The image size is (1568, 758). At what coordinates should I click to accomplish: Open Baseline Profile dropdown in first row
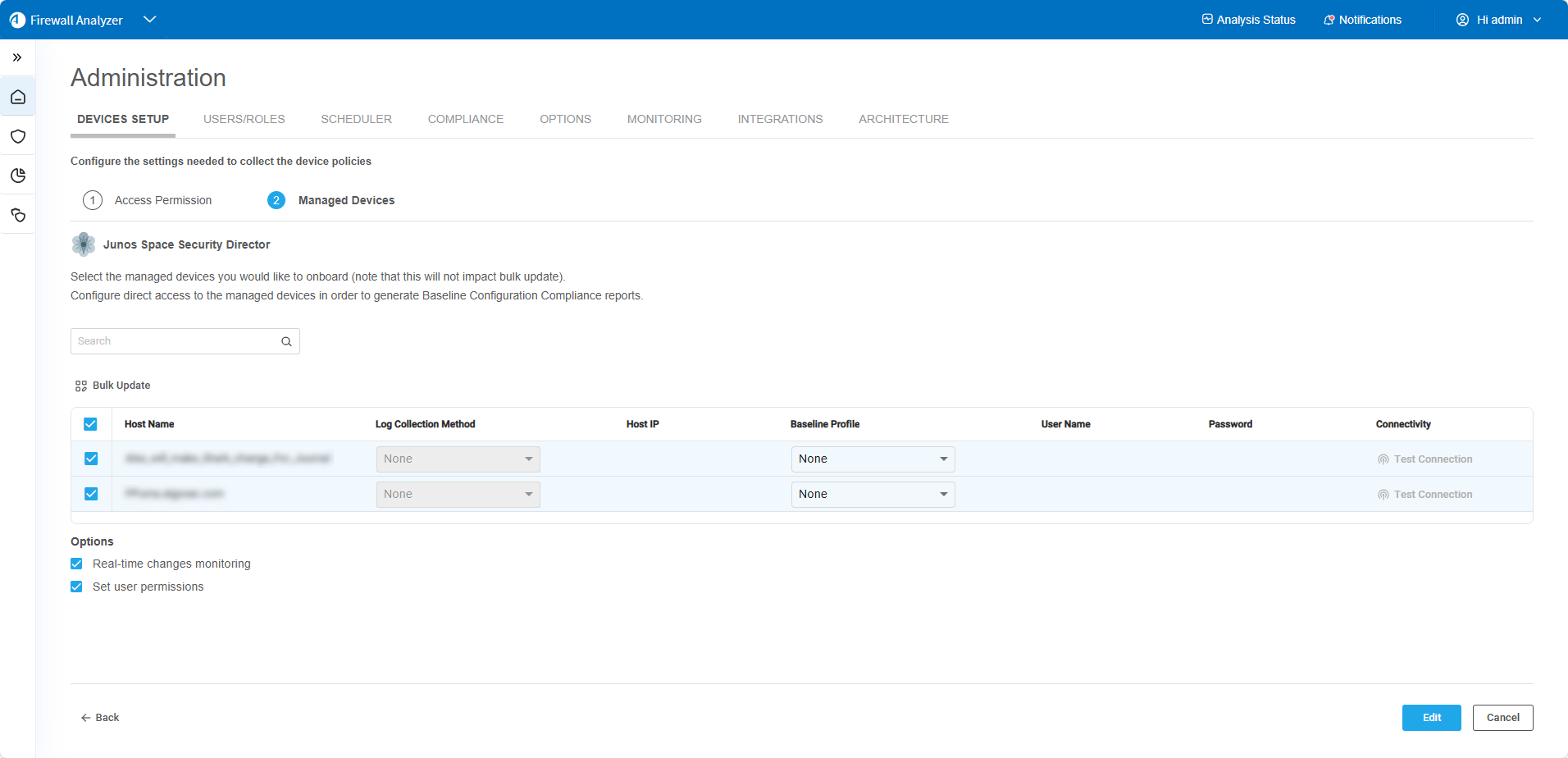click(x=873, y=459)
